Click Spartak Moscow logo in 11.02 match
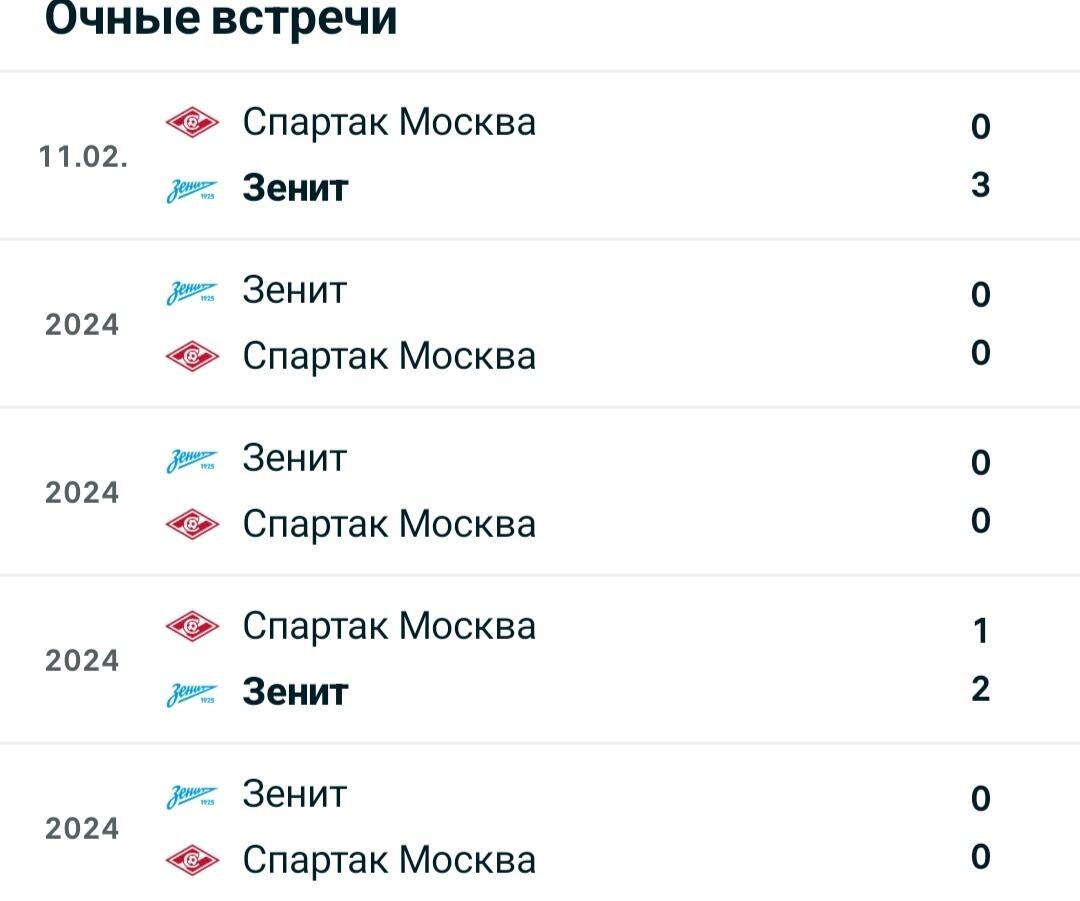The height and width of the screenshot is (901, 1080). [x=192, y=123]
